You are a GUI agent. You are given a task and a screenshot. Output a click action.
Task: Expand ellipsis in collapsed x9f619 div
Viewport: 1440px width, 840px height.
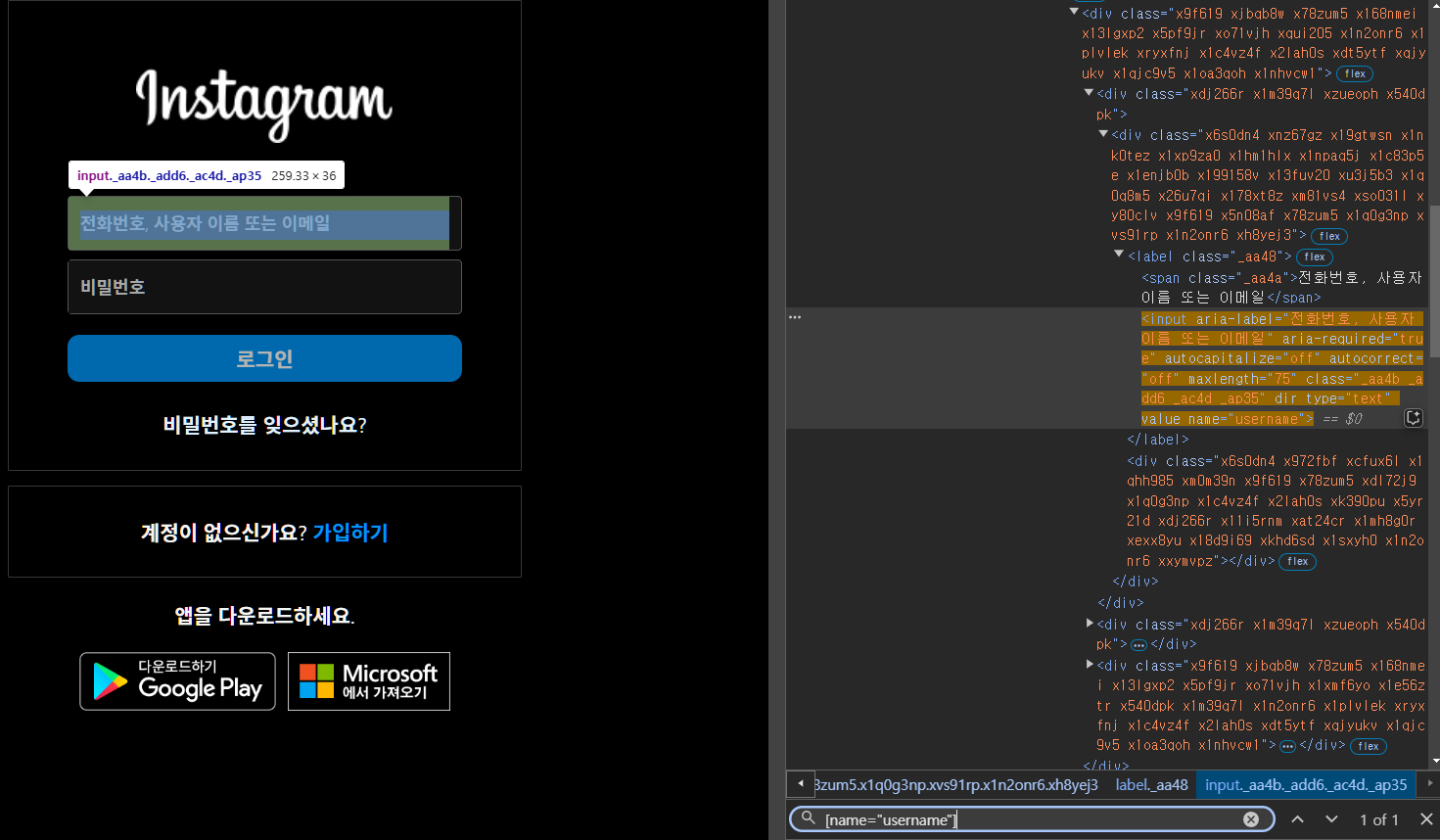click(1287, 746)
